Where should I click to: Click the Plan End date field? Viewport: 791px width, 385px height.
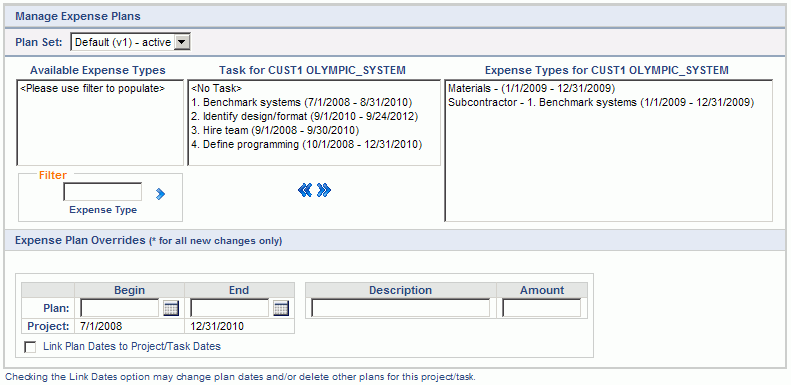tap(230, 308)
